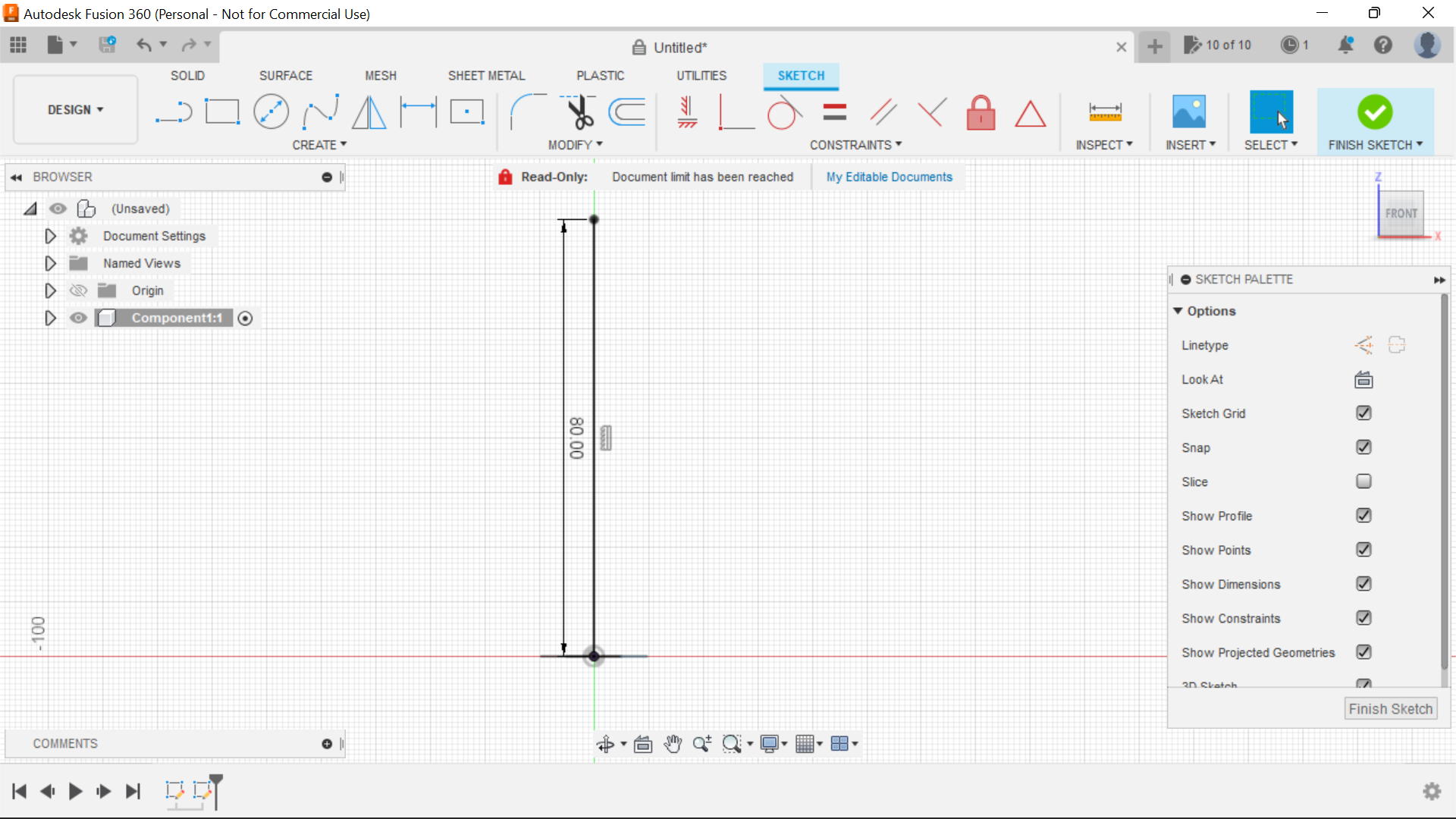Viewport: 1456px width, 819px height.
Task: Apply the Equal constraint
Action: click(x=833, y=111)
